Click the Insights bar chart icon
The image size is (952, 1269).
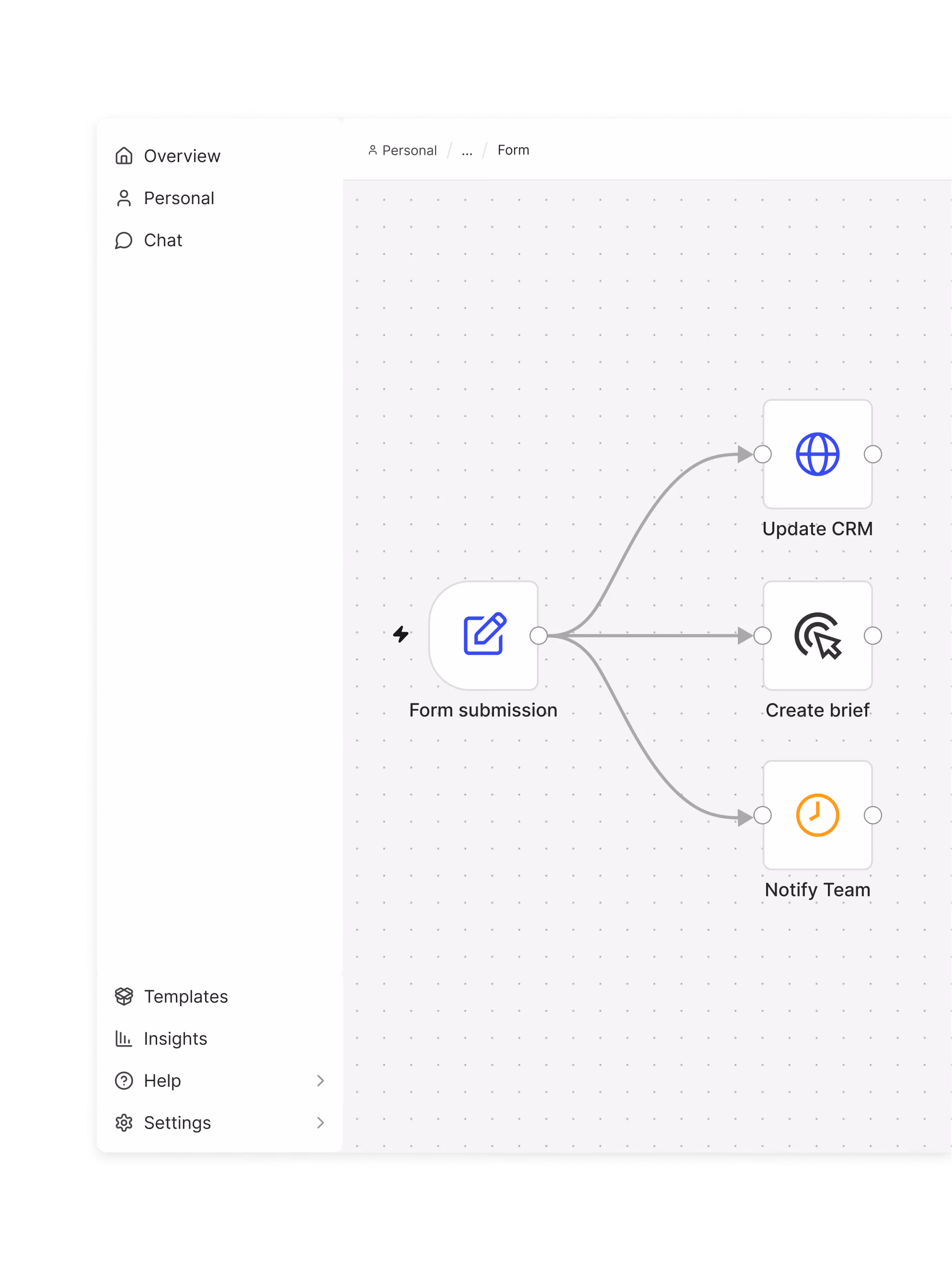click(x=124, y=1038)
